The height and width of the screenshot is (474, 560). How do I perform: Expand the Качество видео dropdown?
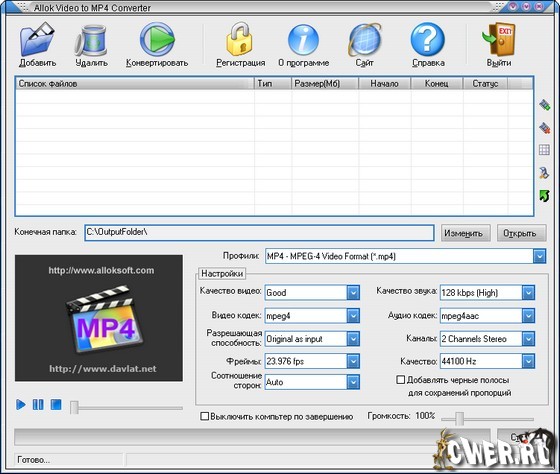tap(353, 293)
